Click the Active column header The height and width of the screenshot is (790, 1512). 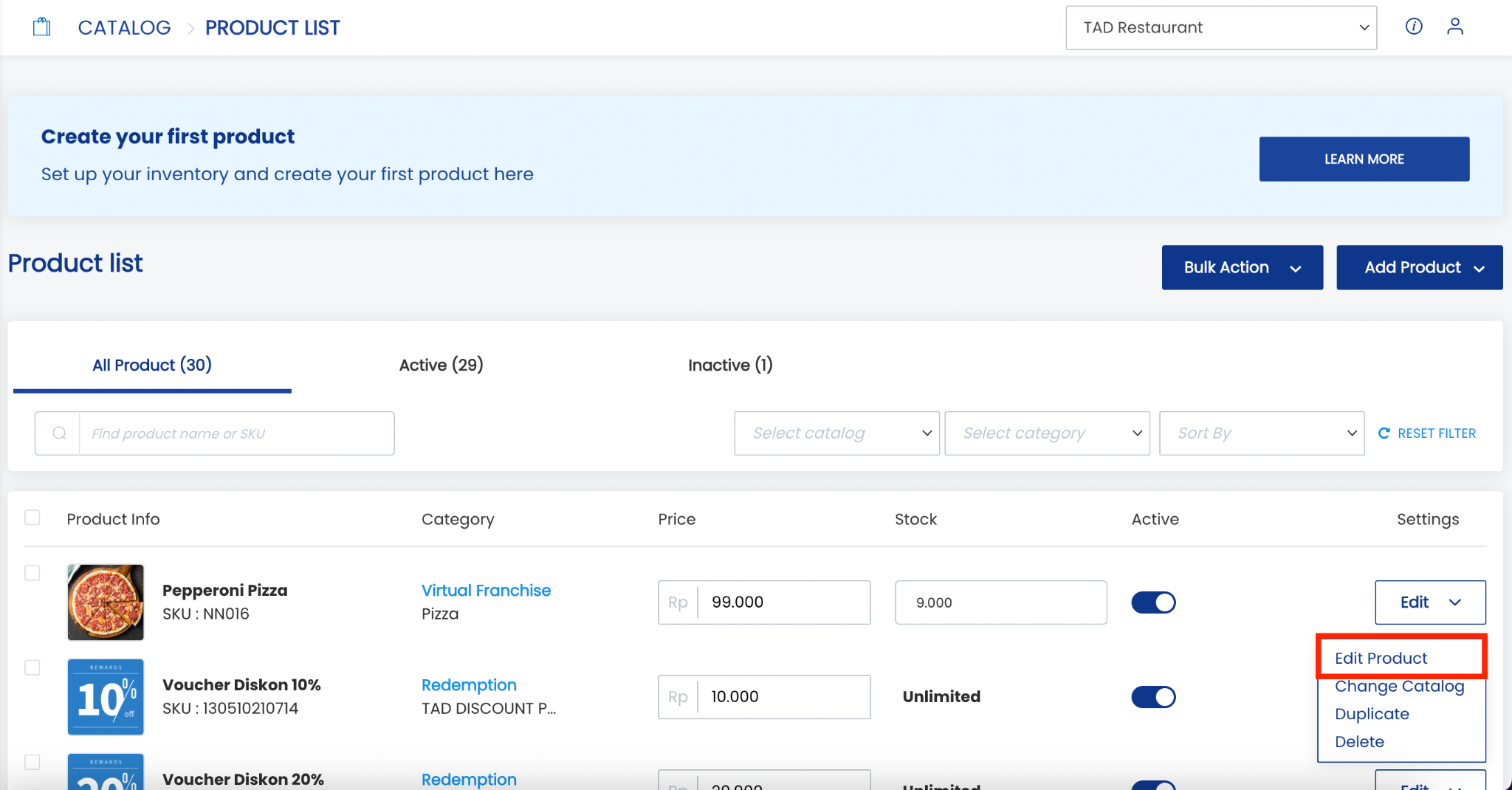pyautogui.click(x=1155, y=519)
